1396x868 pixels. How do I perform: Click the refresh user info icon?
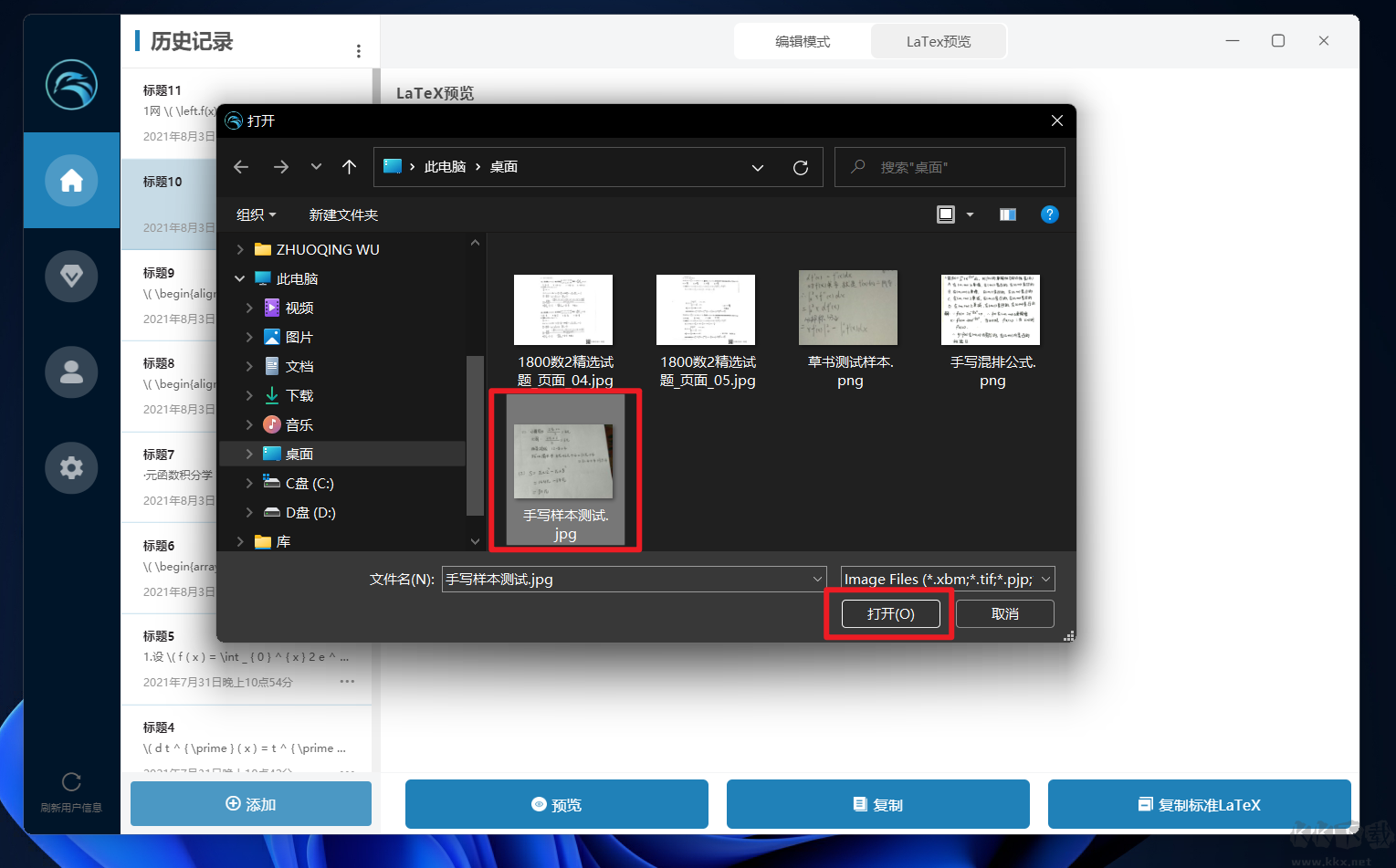[71, 782]
